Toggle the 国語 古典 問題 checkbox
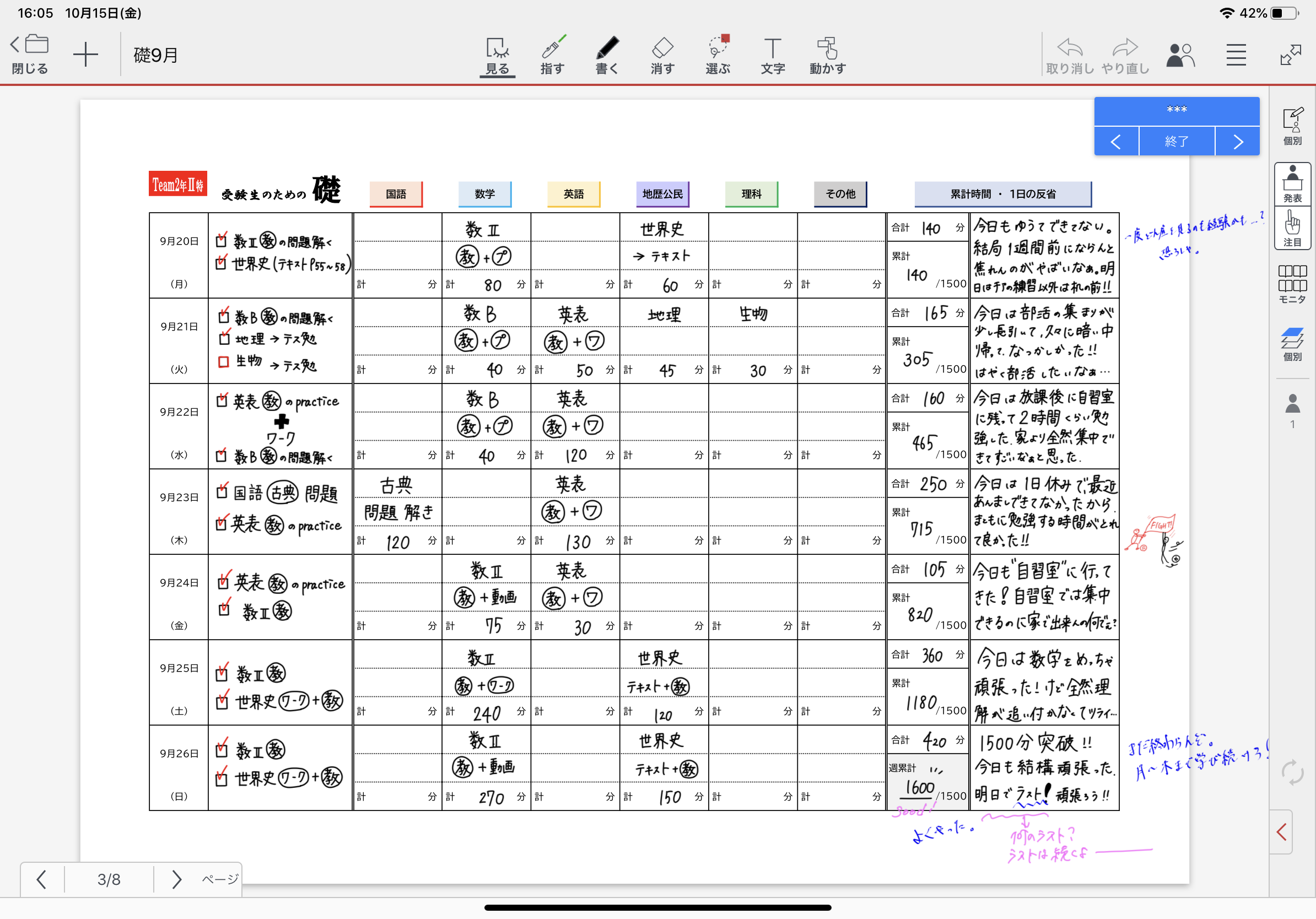Viewport: 1316px width, 919px height. [223, 492]
